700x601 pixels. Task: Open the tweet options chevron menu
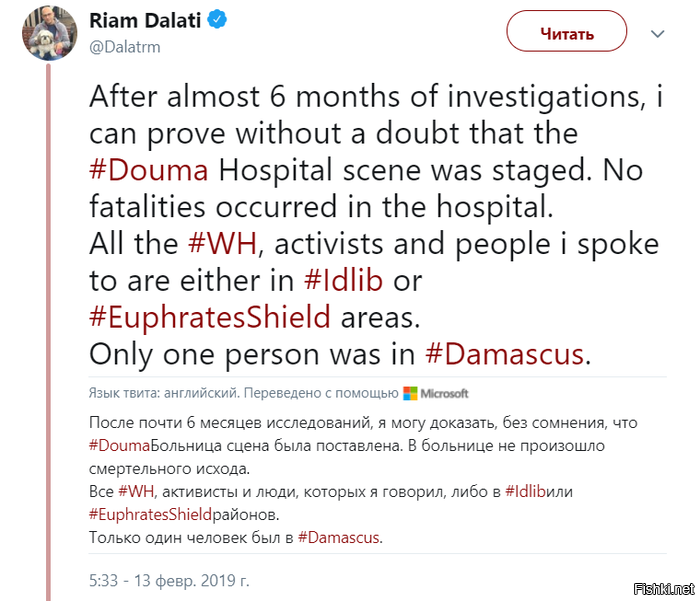coord(658,34)
